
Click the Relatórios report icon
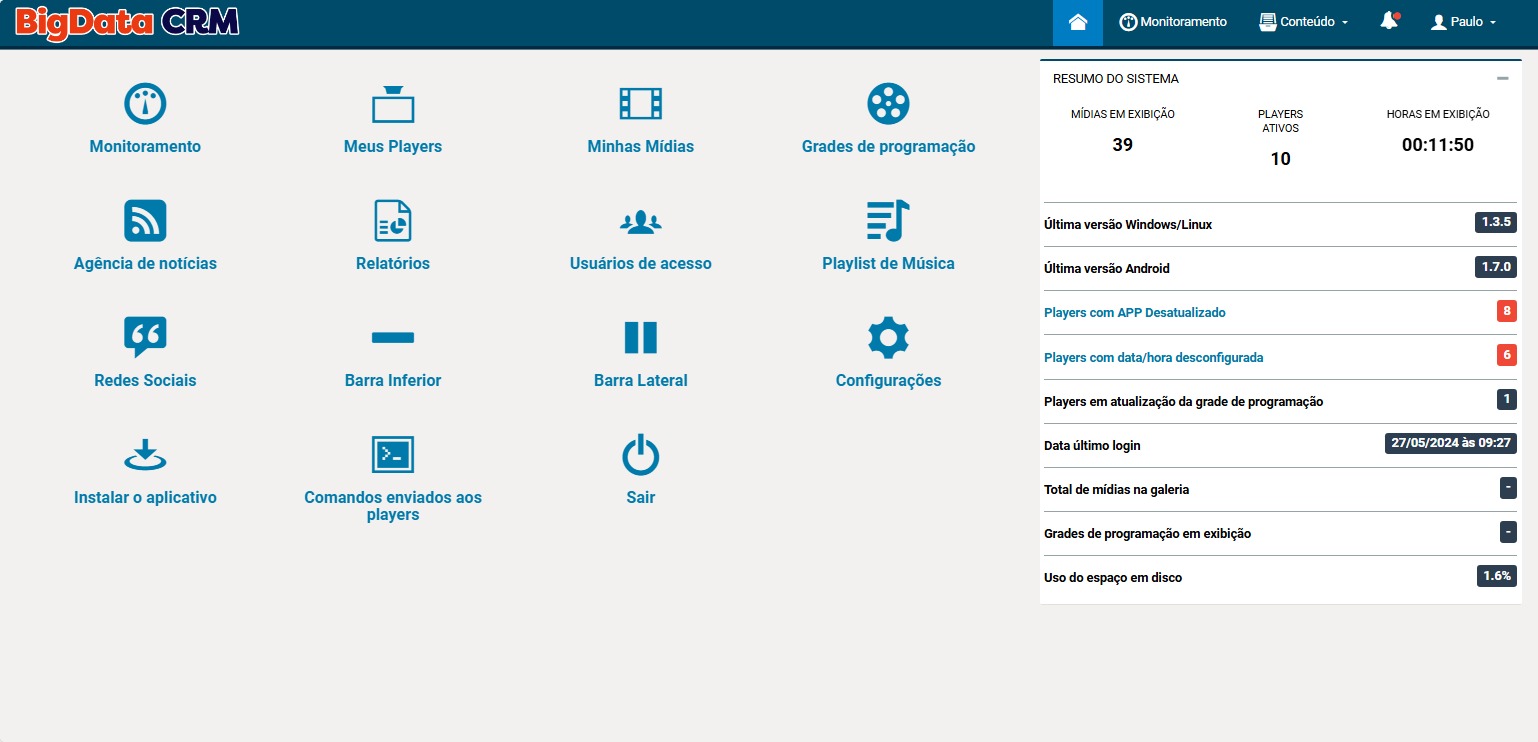click(x=393, y=220)
